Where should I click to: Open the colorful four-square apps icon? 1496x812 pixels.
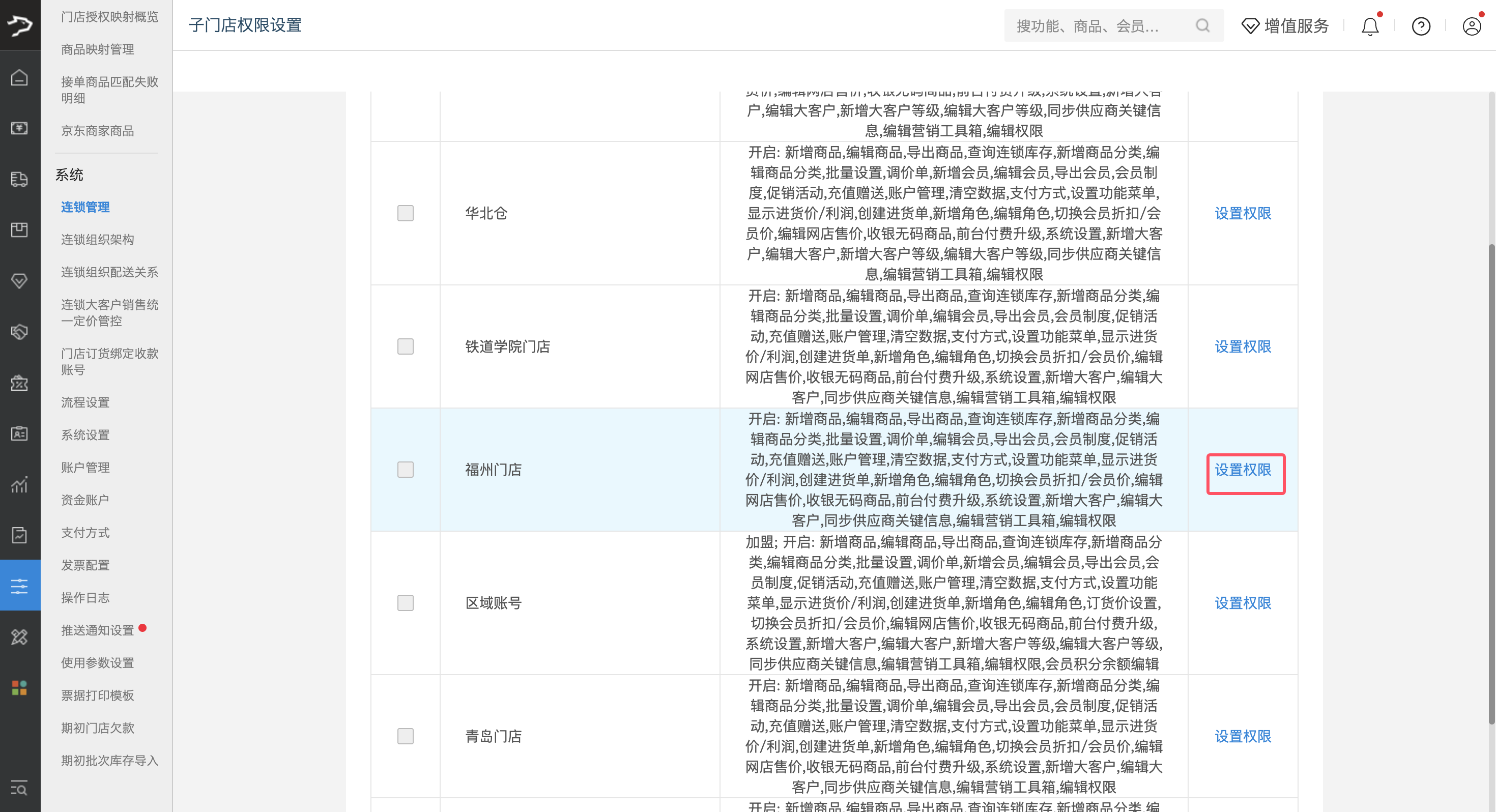coord(20,688)
